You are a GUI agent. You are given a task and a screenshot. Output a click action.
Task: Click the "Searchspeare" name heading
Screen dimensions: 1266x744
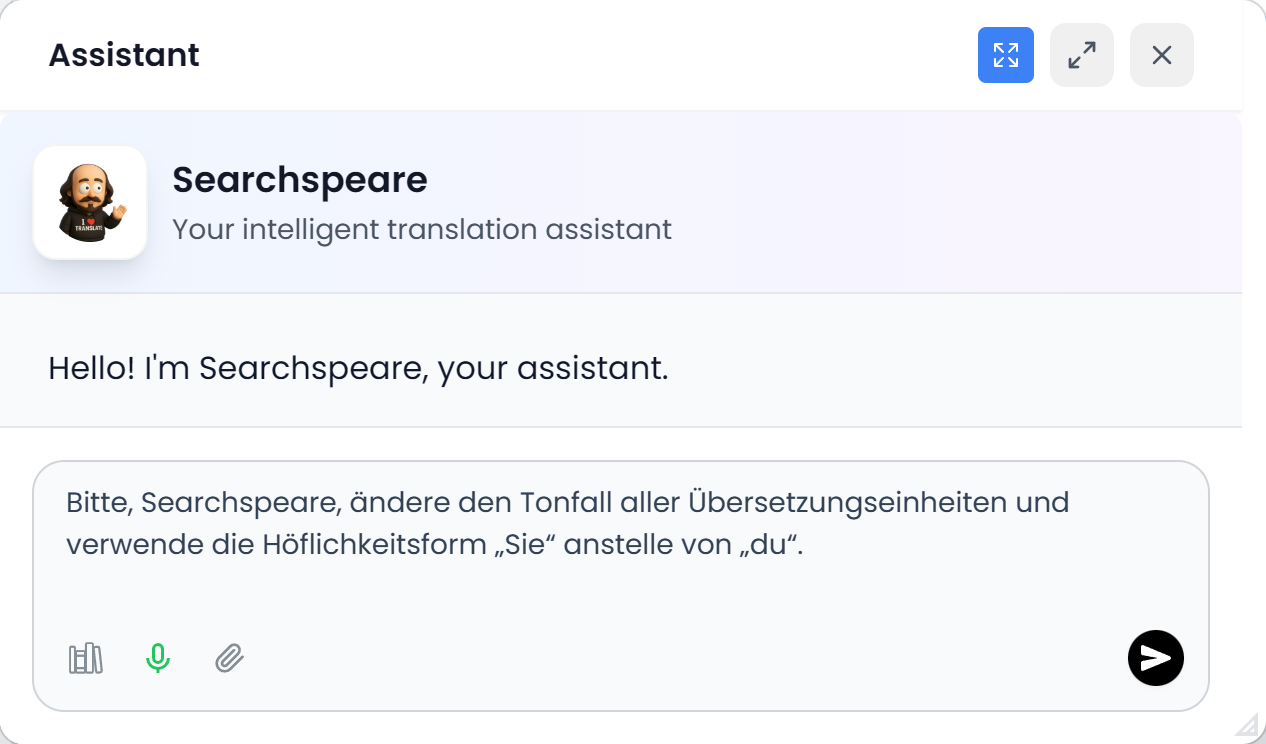299,180
